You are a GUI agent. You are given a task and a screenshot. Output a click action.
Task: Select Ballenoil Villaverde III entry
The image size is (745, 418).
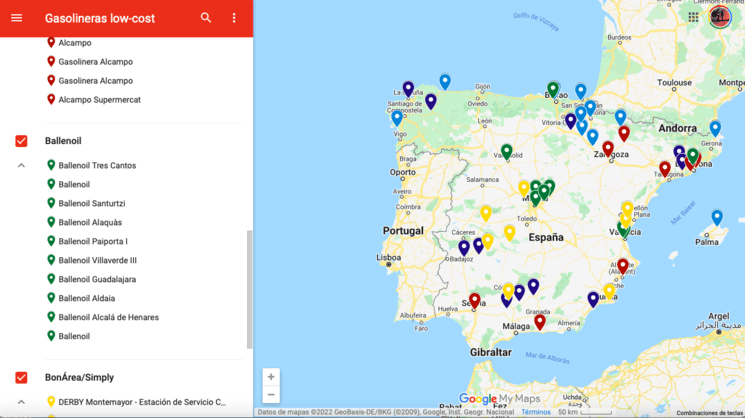pos(97,260)
